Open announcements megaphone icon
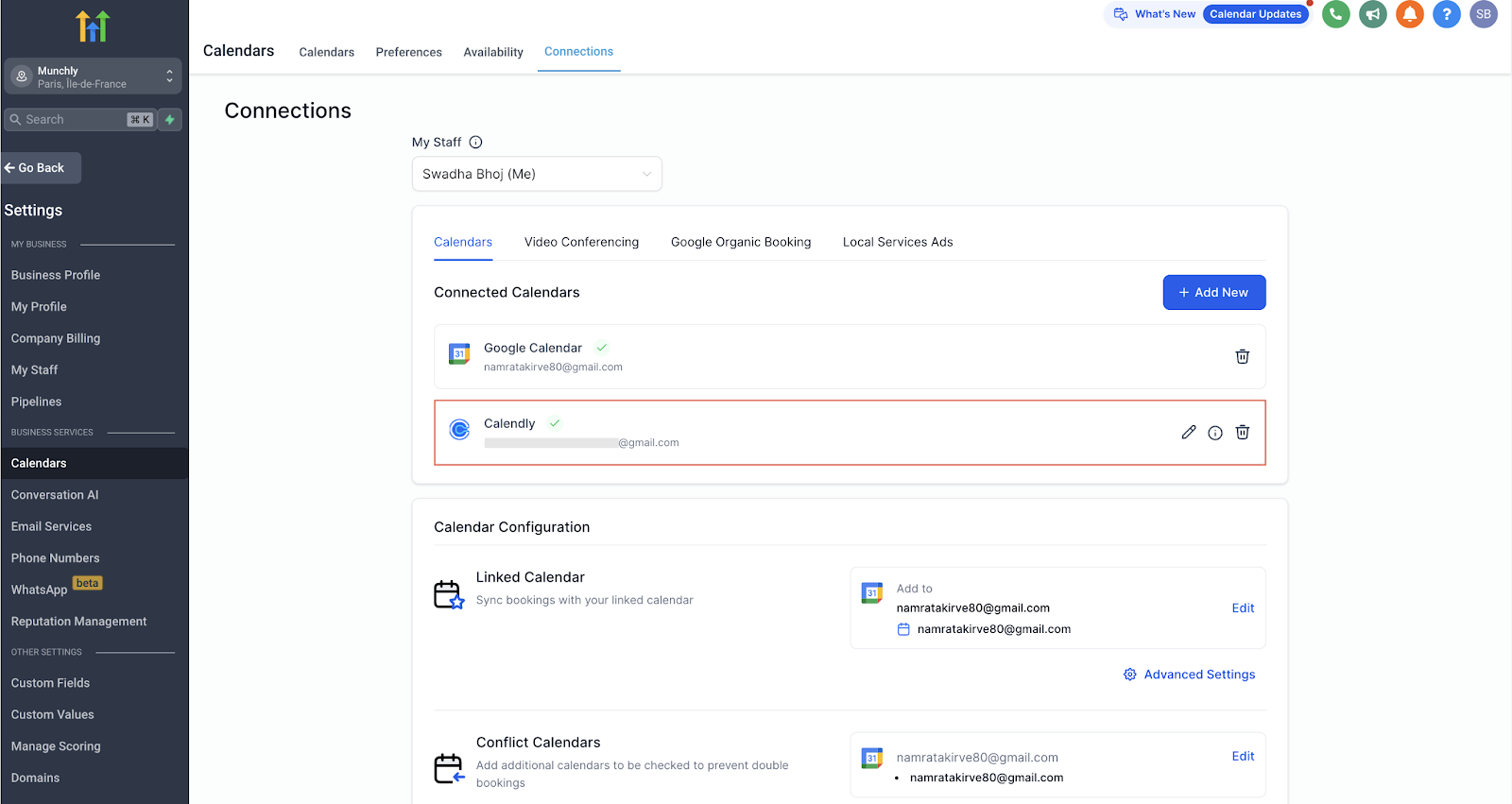The image size is (1512, 804). pos(1372,14)
